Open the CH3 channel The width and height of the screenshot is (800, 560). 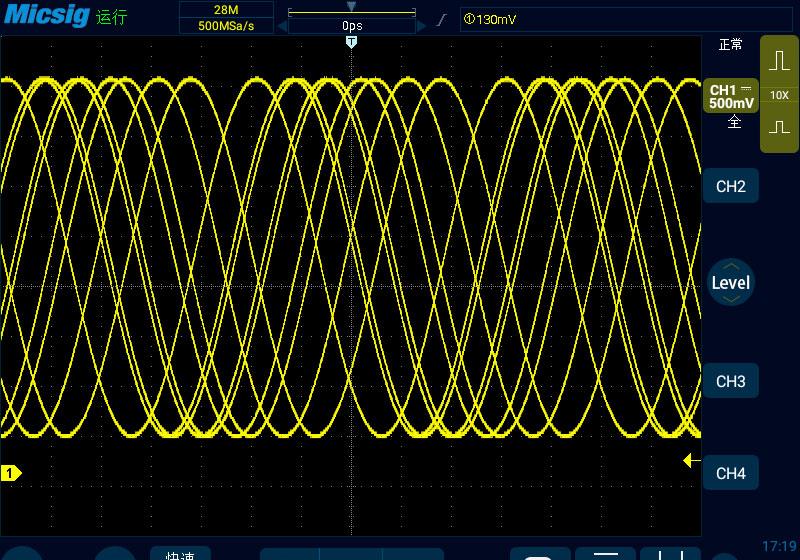pos(731,381)
